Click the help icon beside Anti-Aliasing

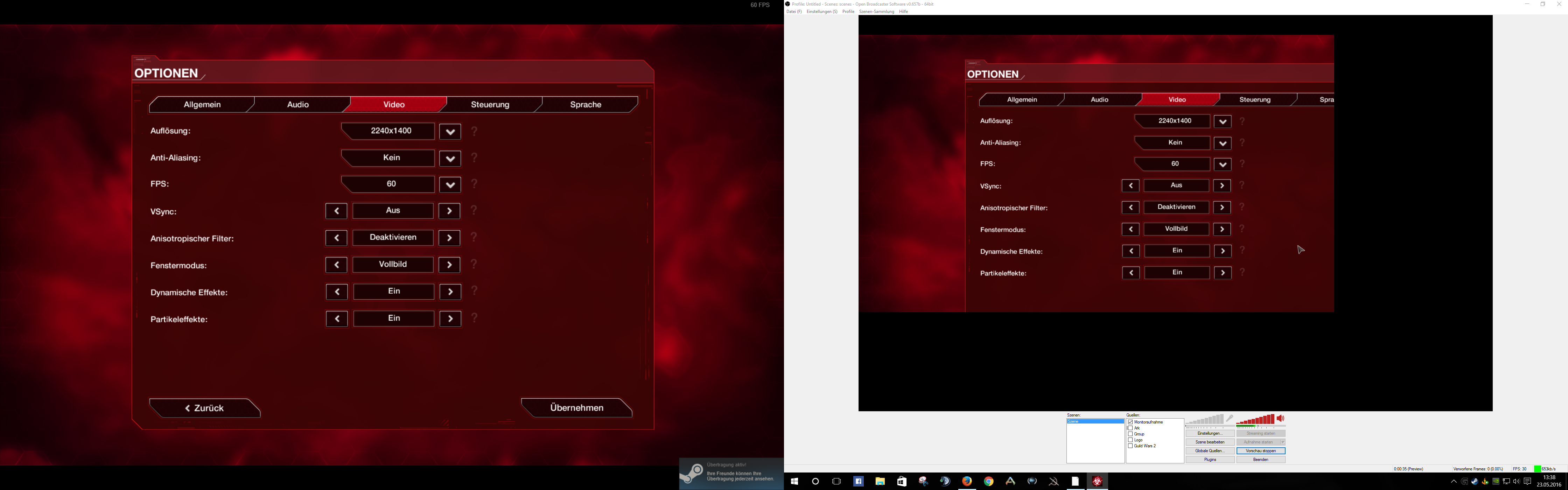click(474, 158)
